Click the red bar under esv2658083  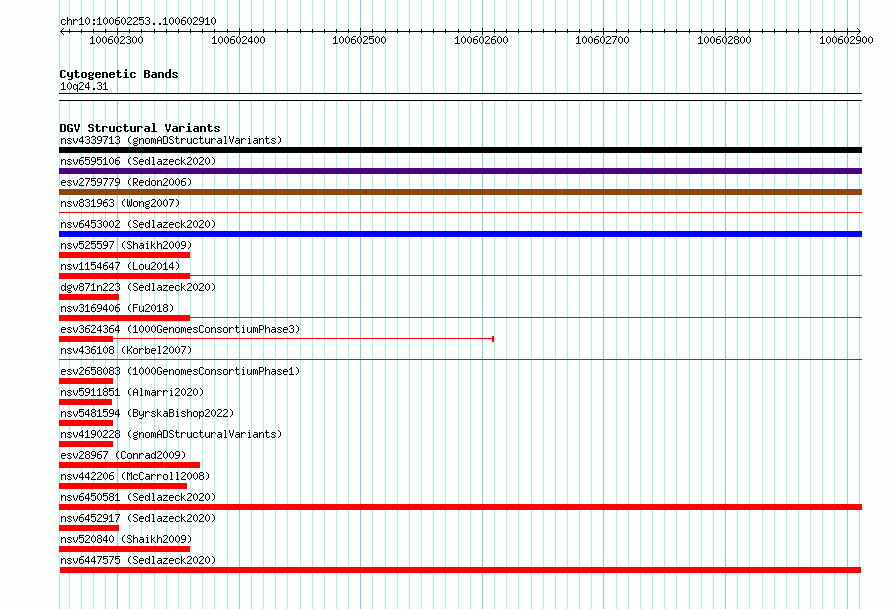tap(86, 381)
